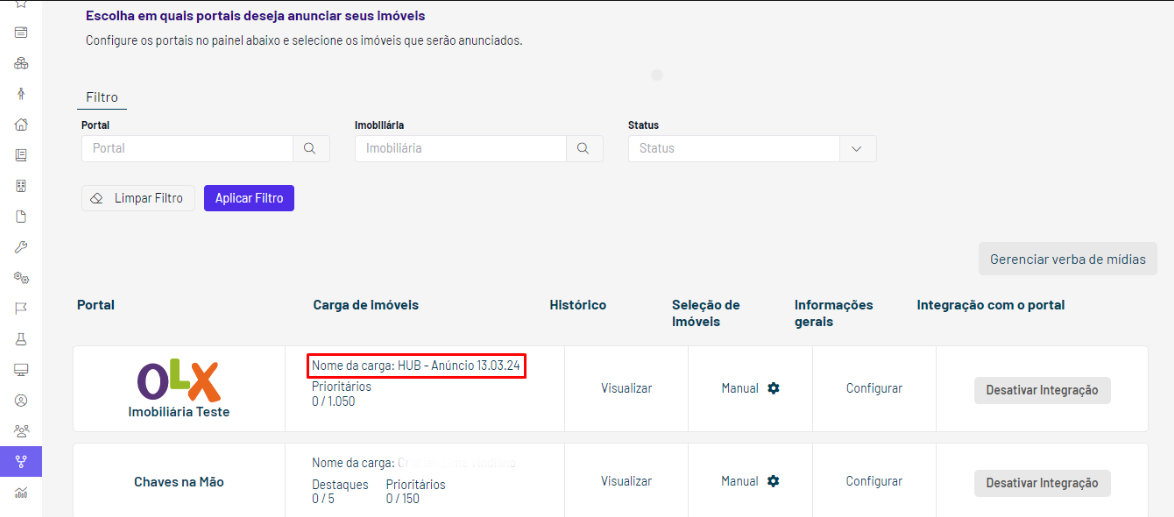Select the Filtro tab
This screenshot has height=517, width=1174.
[102, 98]
